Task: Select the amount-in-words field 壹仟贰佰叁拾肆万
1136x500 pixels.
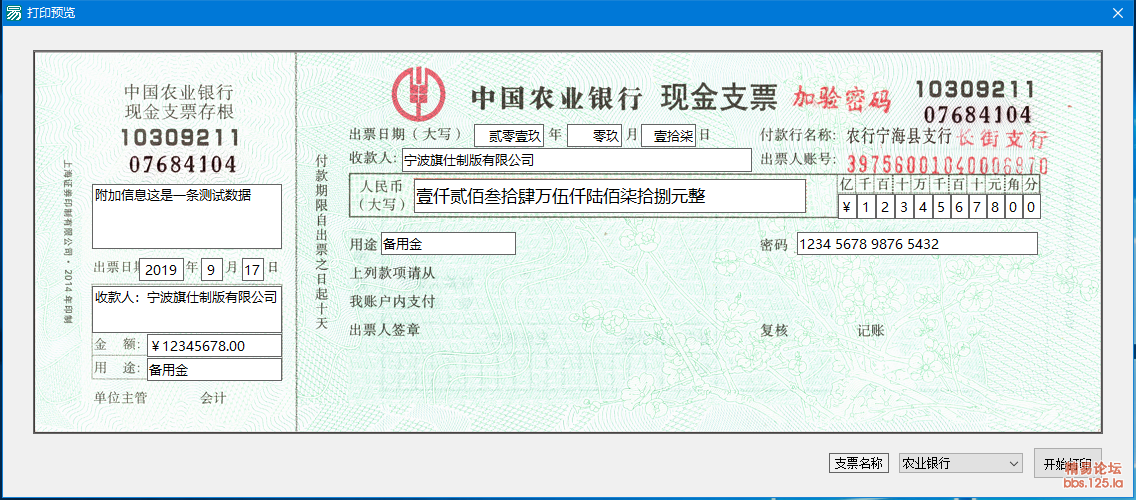Action: [x=609, y=196]
